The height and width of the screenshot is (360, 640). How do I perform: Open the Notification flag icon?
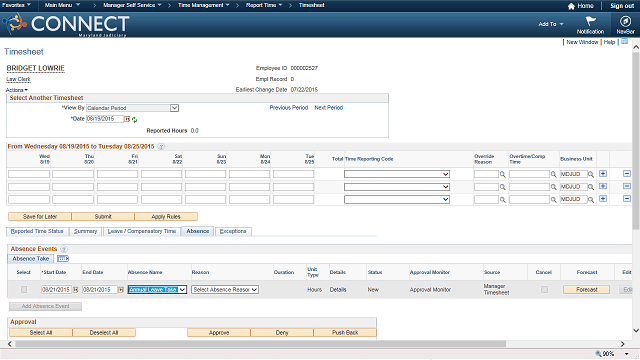click(x=590, y=21)
